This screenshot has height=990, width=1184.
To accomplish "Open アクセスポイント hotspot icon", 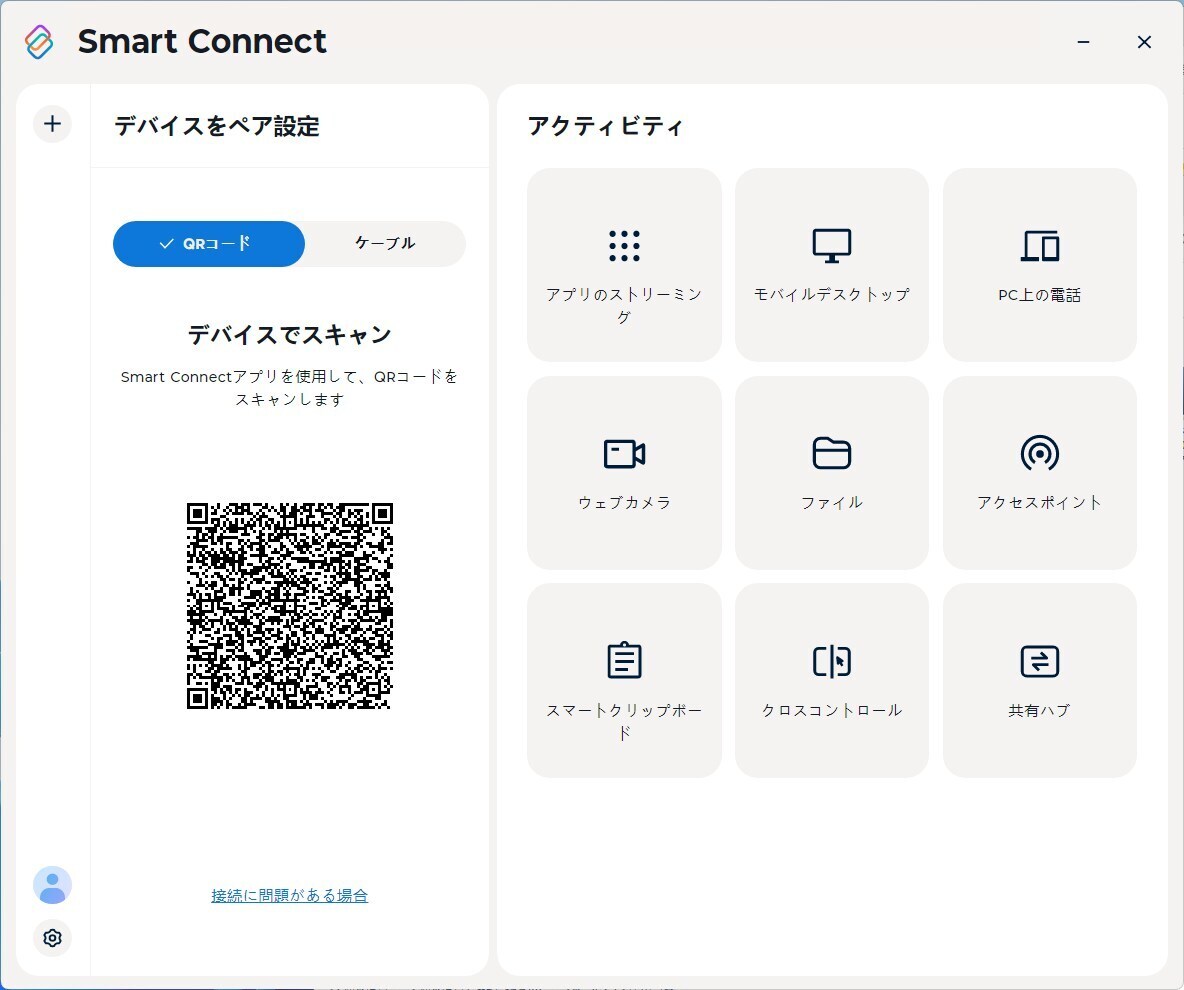I will point(1040,453).
